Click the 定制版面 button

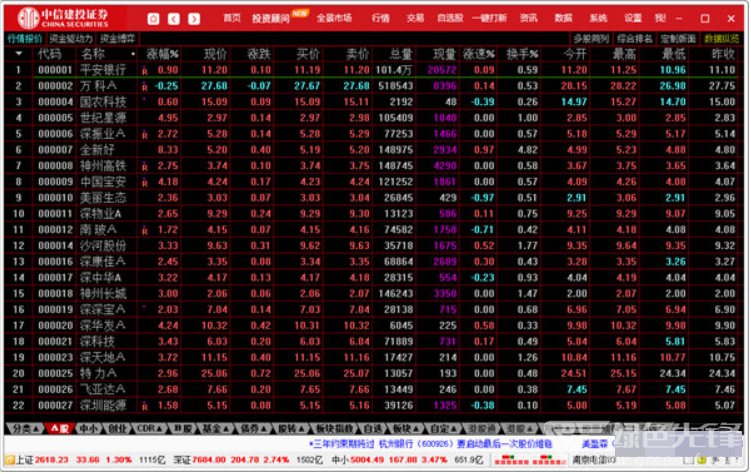[676, 38]
